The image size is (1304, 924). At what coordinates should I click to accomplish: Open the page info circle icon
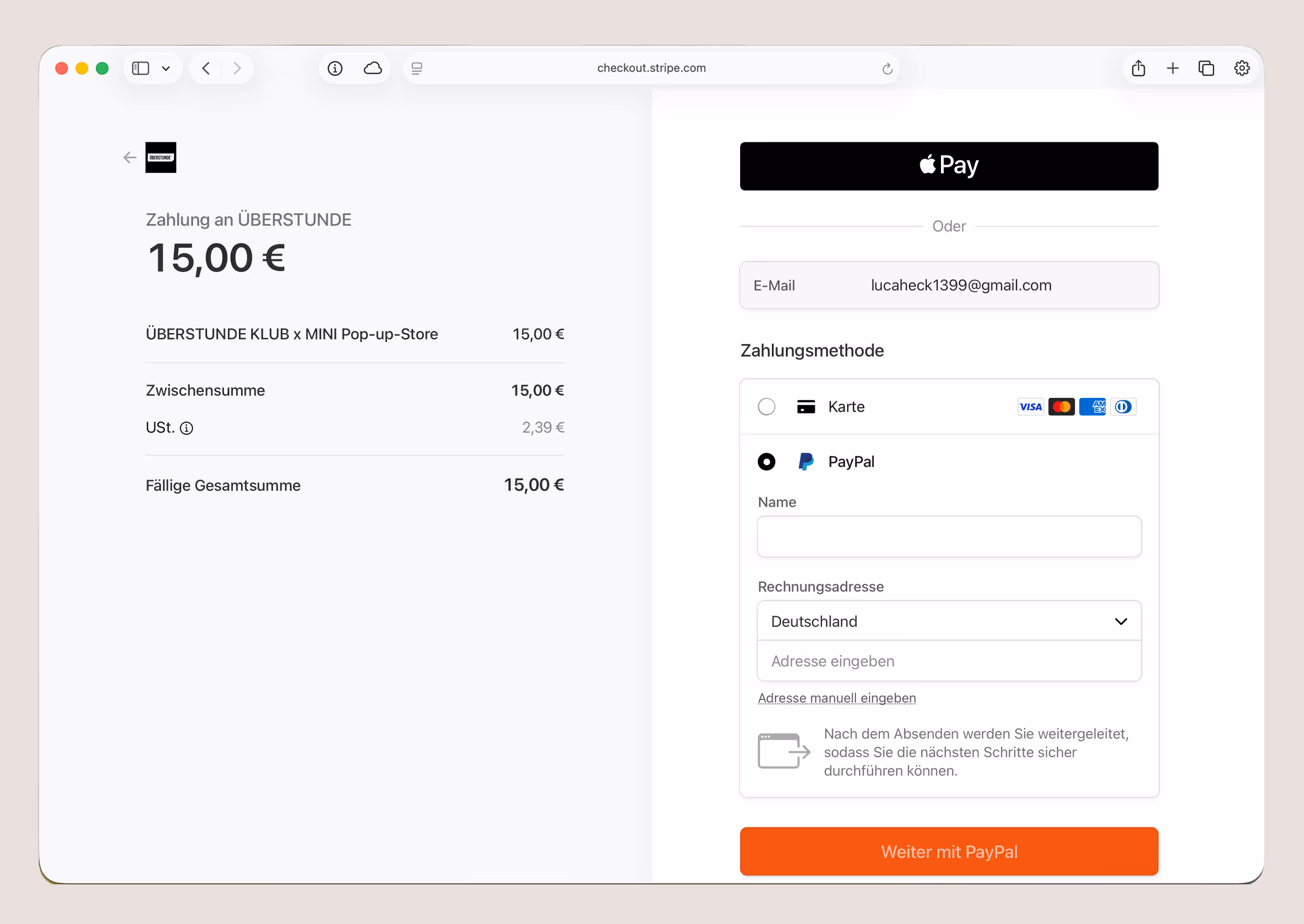[335, 68]
